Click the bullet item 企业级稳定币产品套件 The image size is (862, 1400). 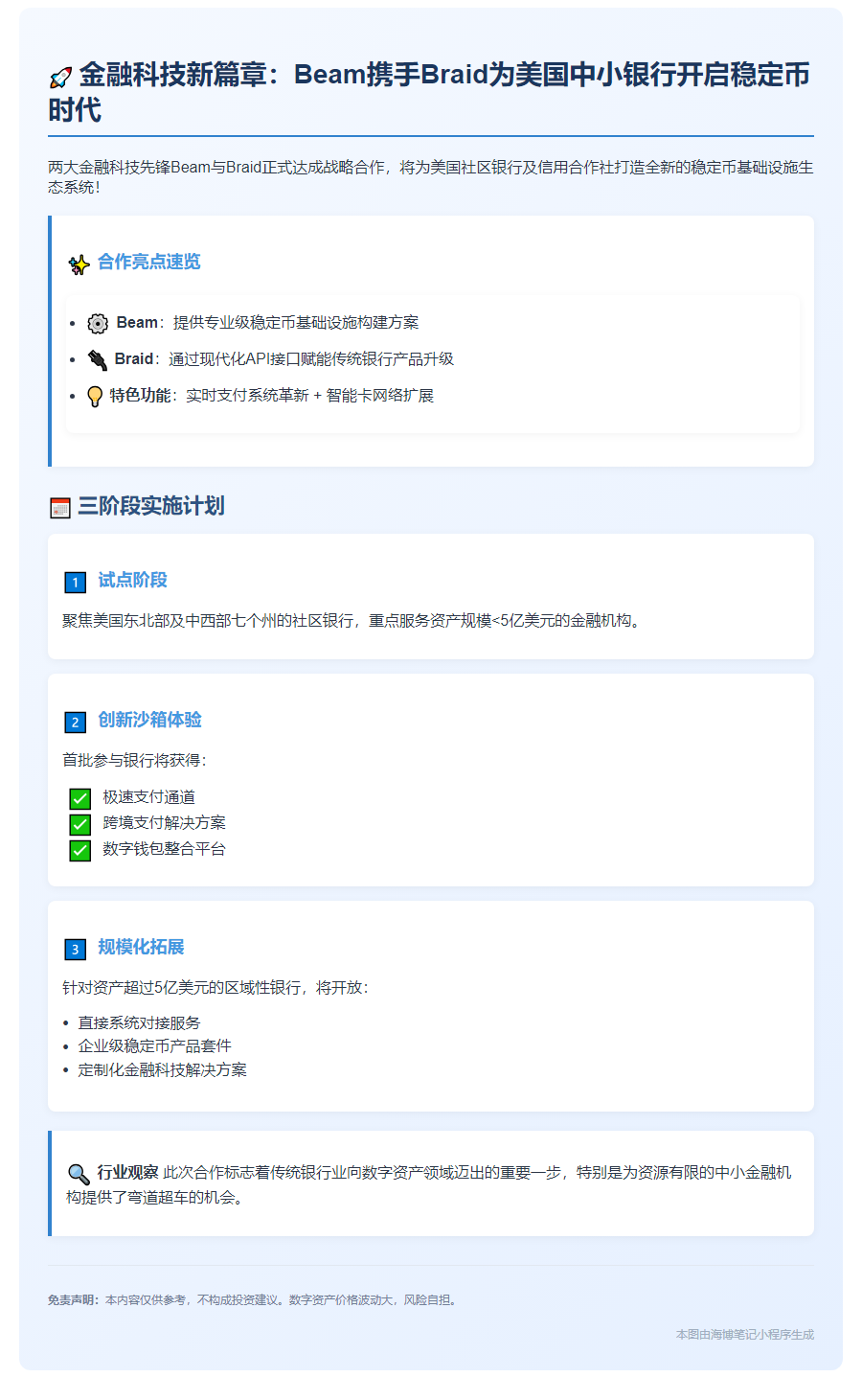(155, 1046)
